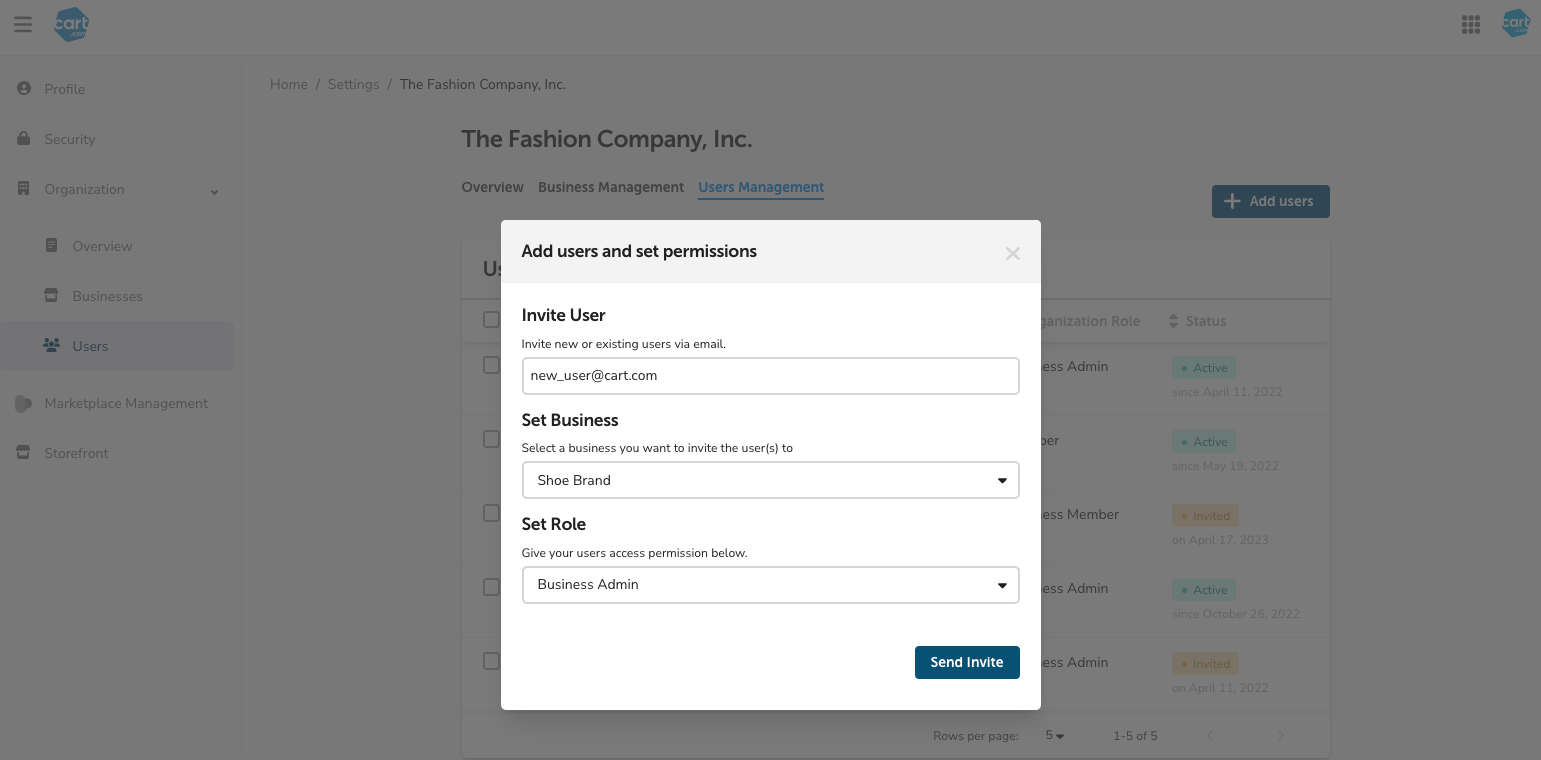
Task: Click the Marketplace Management sidebar icon
Action: (x=24, y=403)
